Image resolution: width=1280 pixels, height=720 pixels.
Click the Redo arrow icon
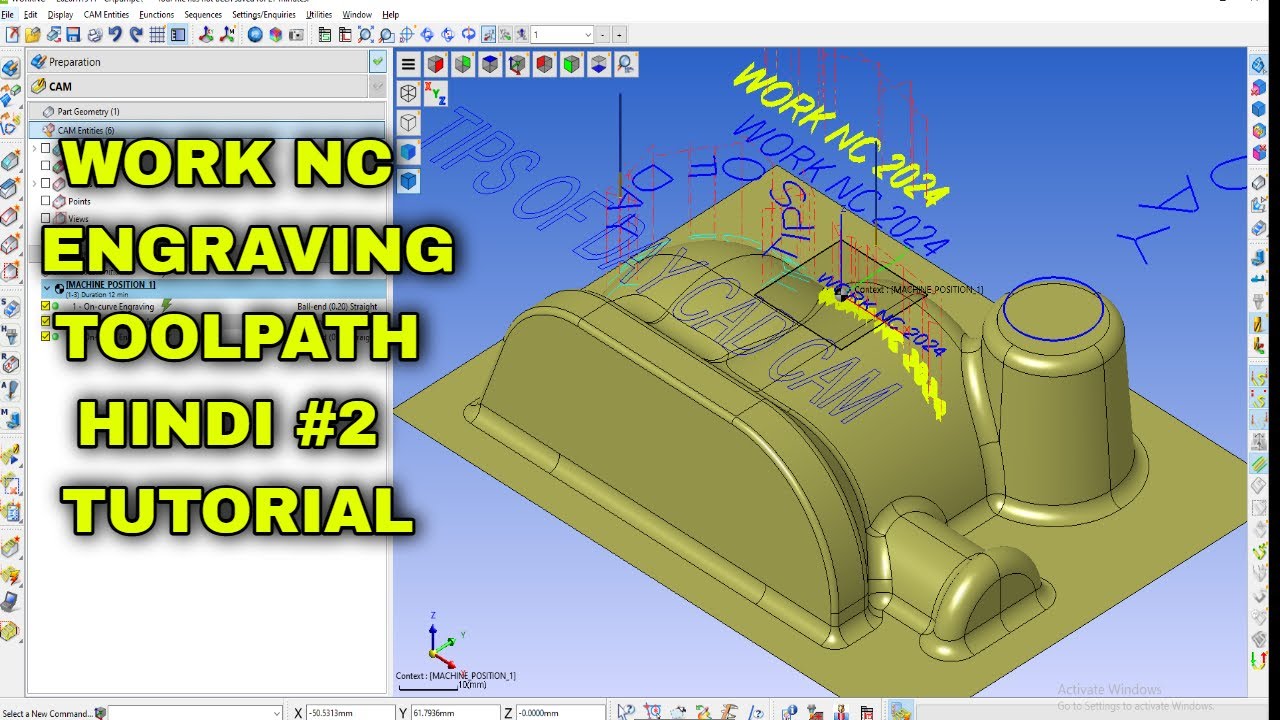tap(135, 34)
